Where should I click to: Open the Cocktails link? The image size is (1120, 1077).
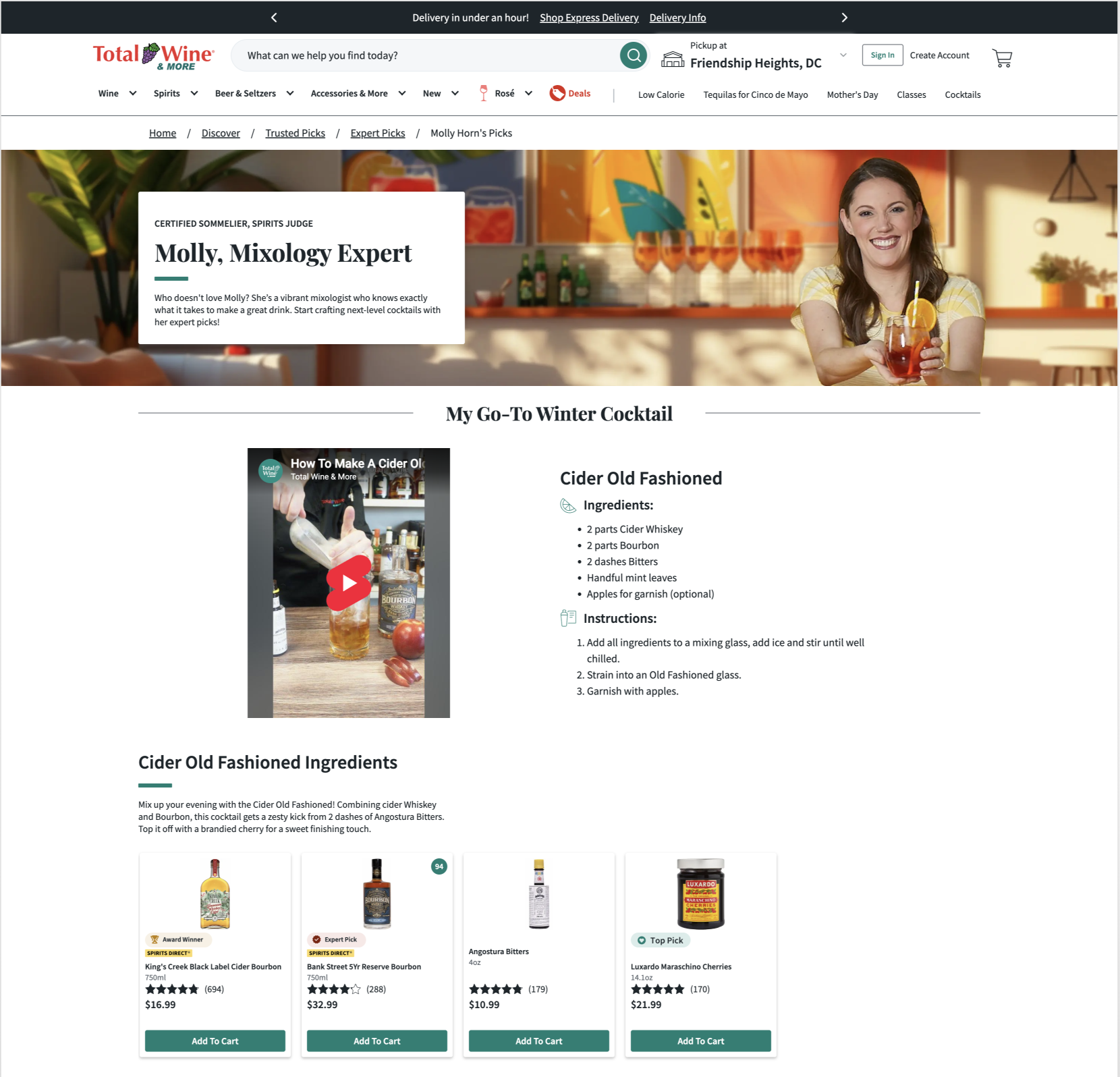coord(963,94)
